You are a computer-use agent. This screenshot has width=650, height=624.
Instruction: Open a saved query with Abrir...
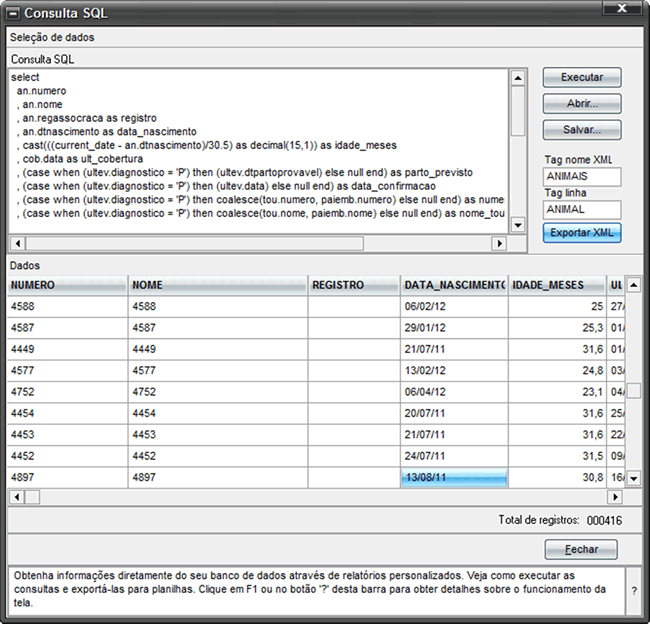582,104
